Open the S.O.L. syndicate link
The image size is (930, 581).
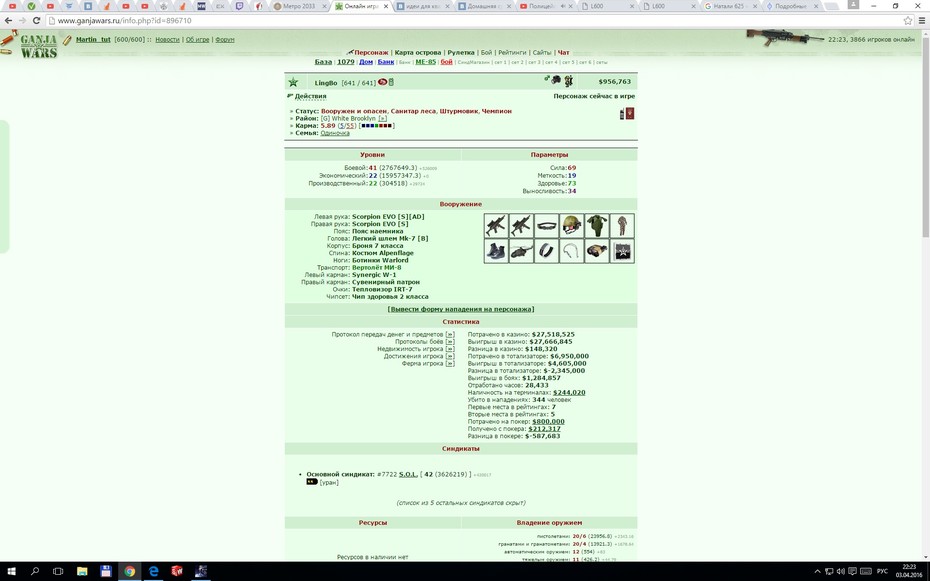tap(408, 474)
